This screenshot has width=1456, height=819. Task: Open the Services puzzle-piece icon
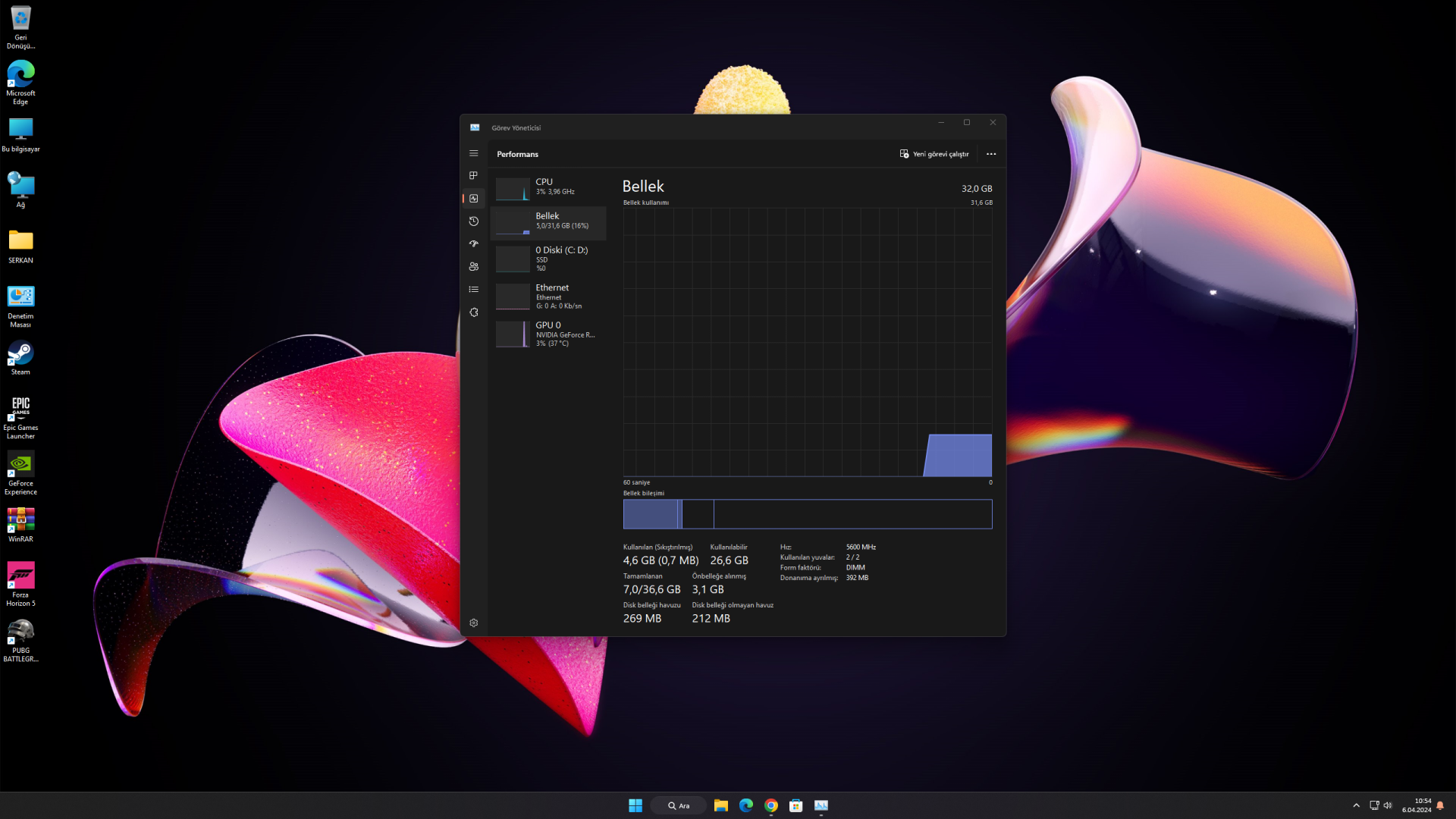473,312
